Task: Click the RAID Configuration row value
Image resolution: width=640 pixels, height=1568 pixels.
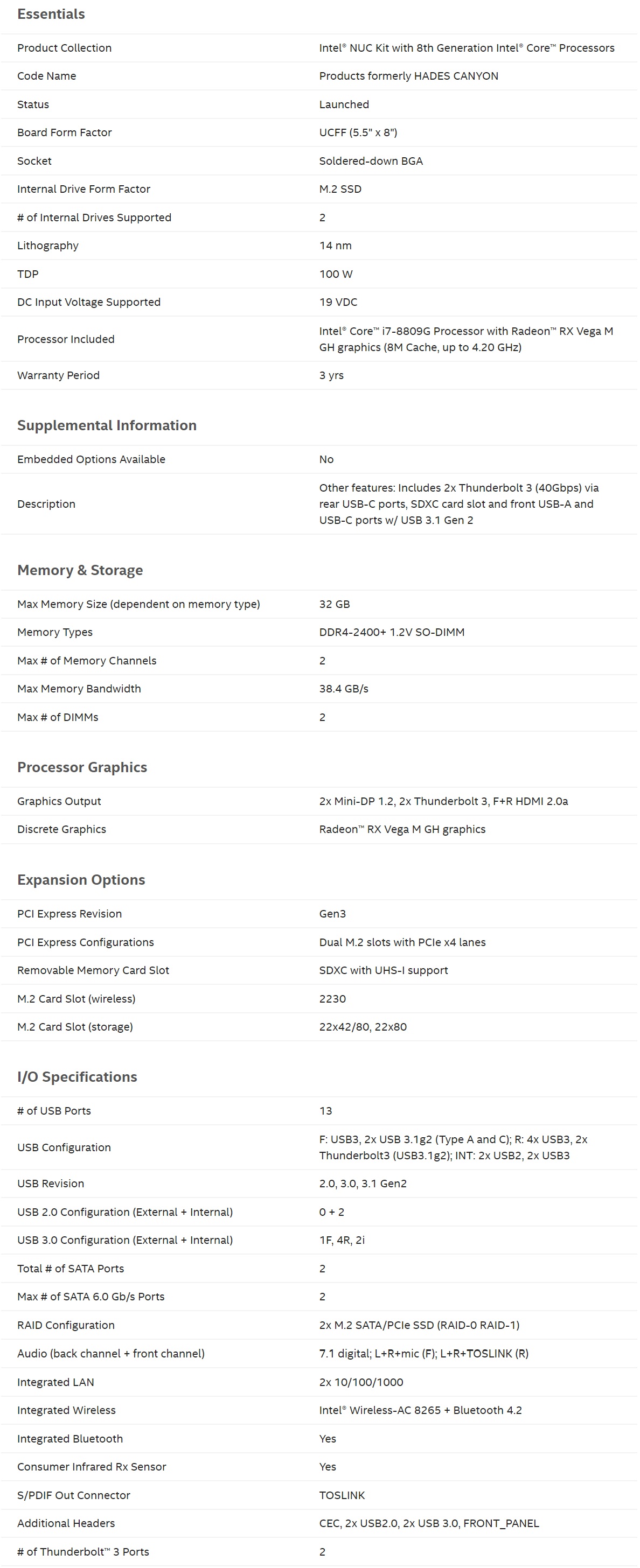Action: point(419,1325)
